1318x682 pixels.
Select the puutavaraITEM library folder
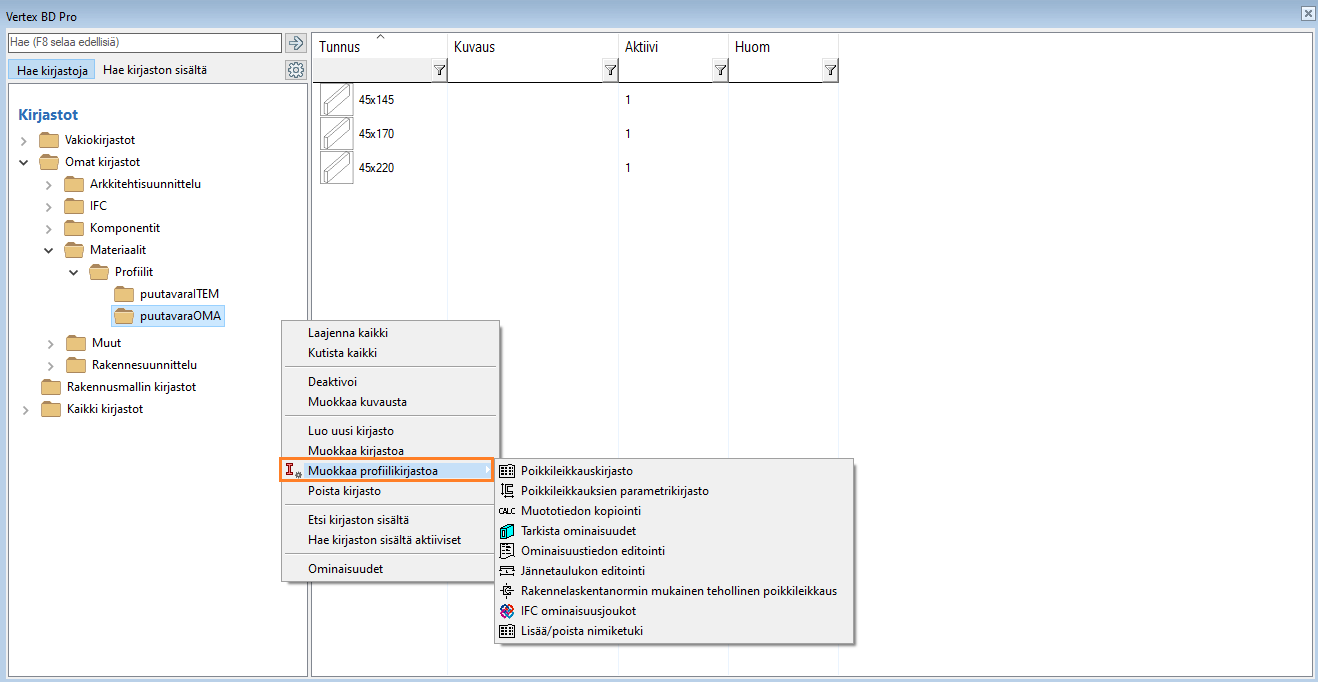179,294
